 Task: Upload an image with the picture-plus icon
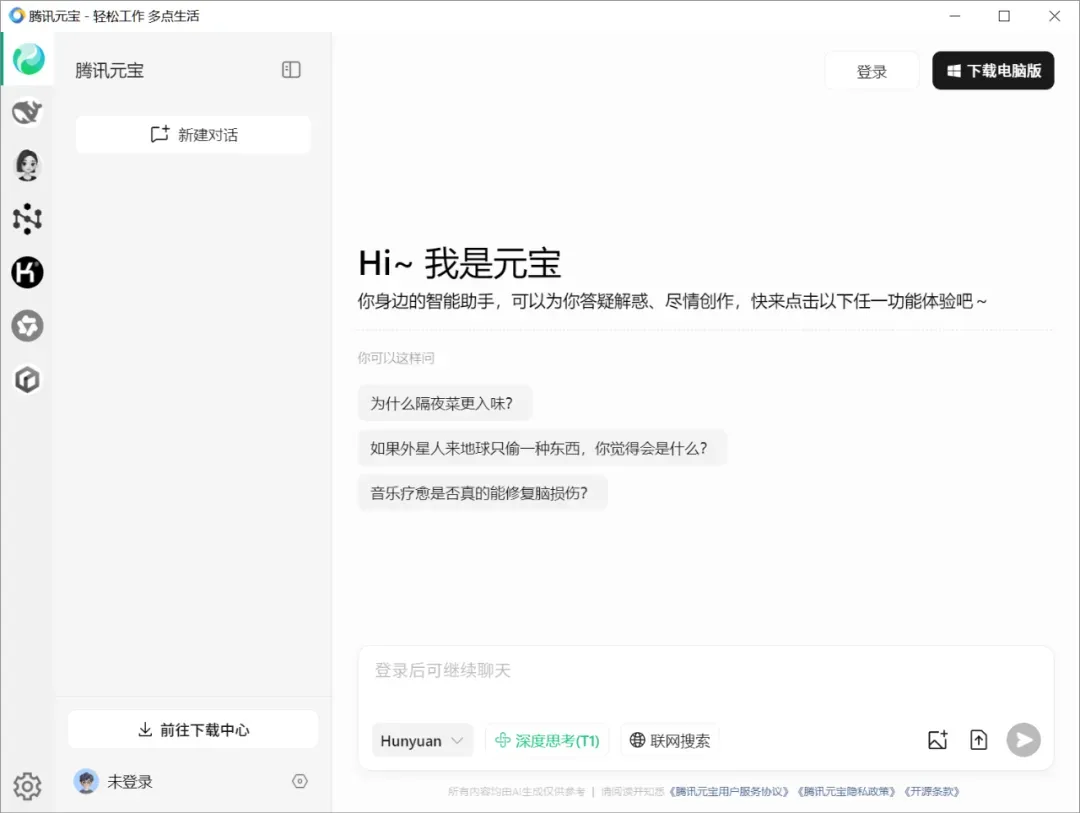click(938, 740)
